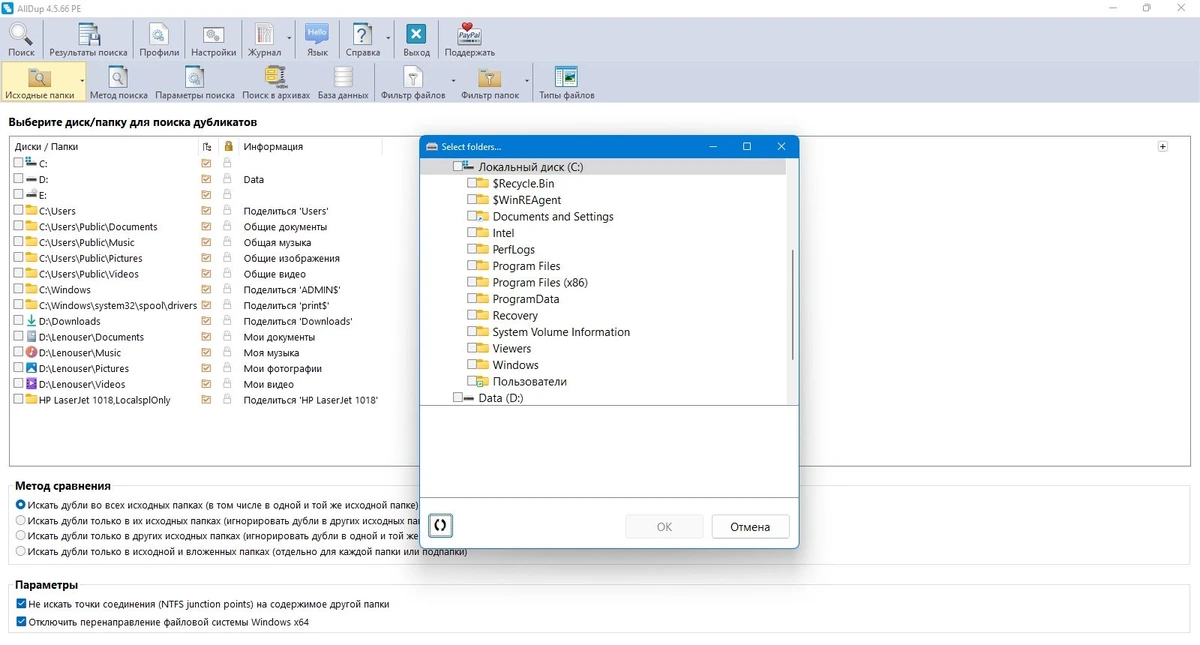Select Искать дубли только в их исходных папках

click(21, 521)
